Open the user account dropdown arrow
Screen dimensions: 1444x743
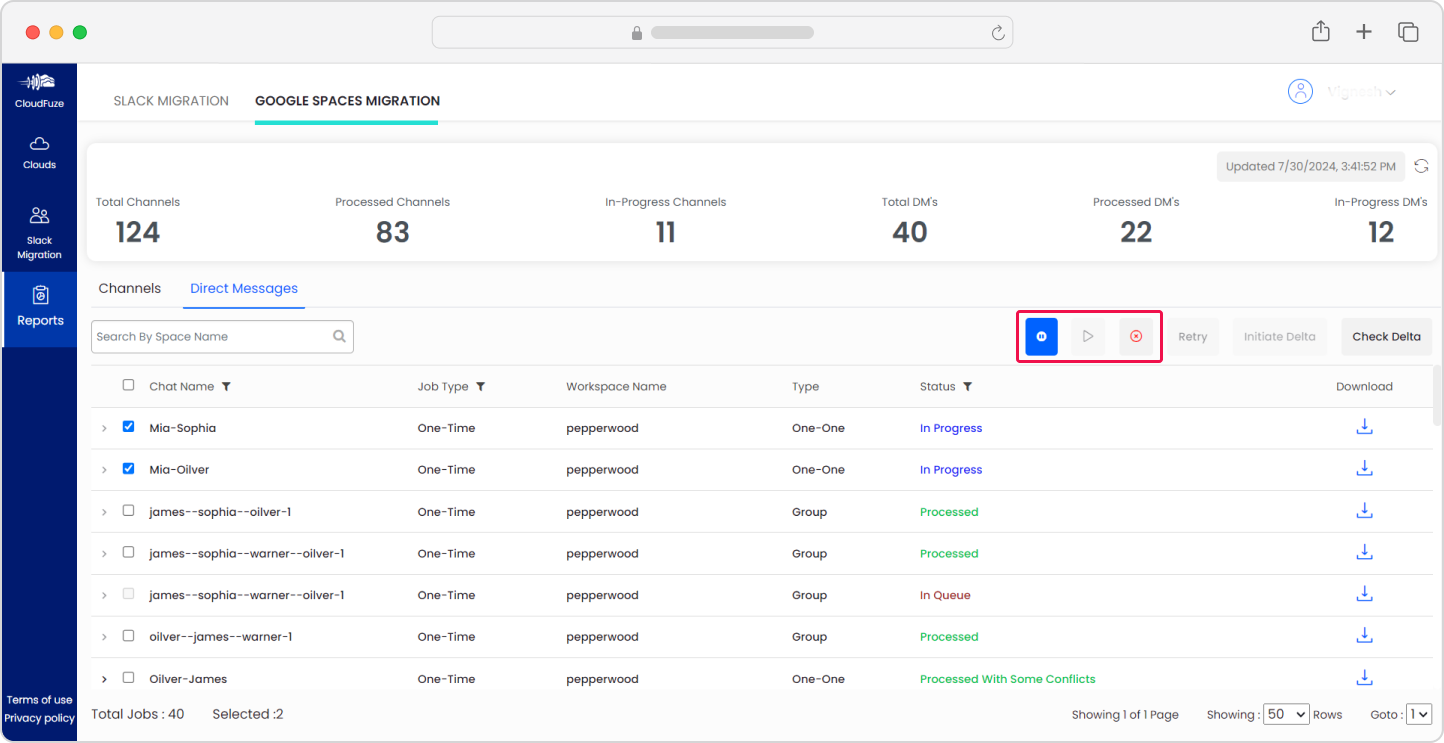point(1390,92)
